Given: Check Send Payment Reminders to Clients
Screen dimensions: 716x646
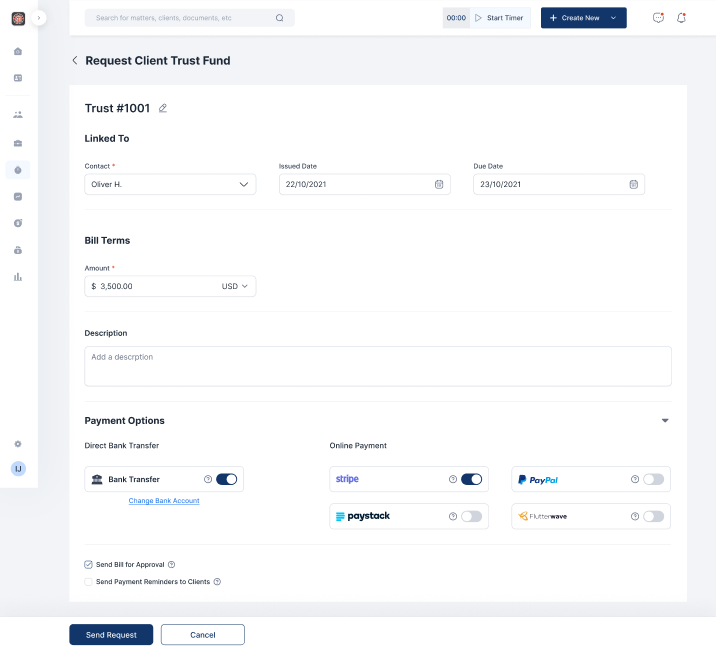Looking at the screenshot, I should [89, 581].
